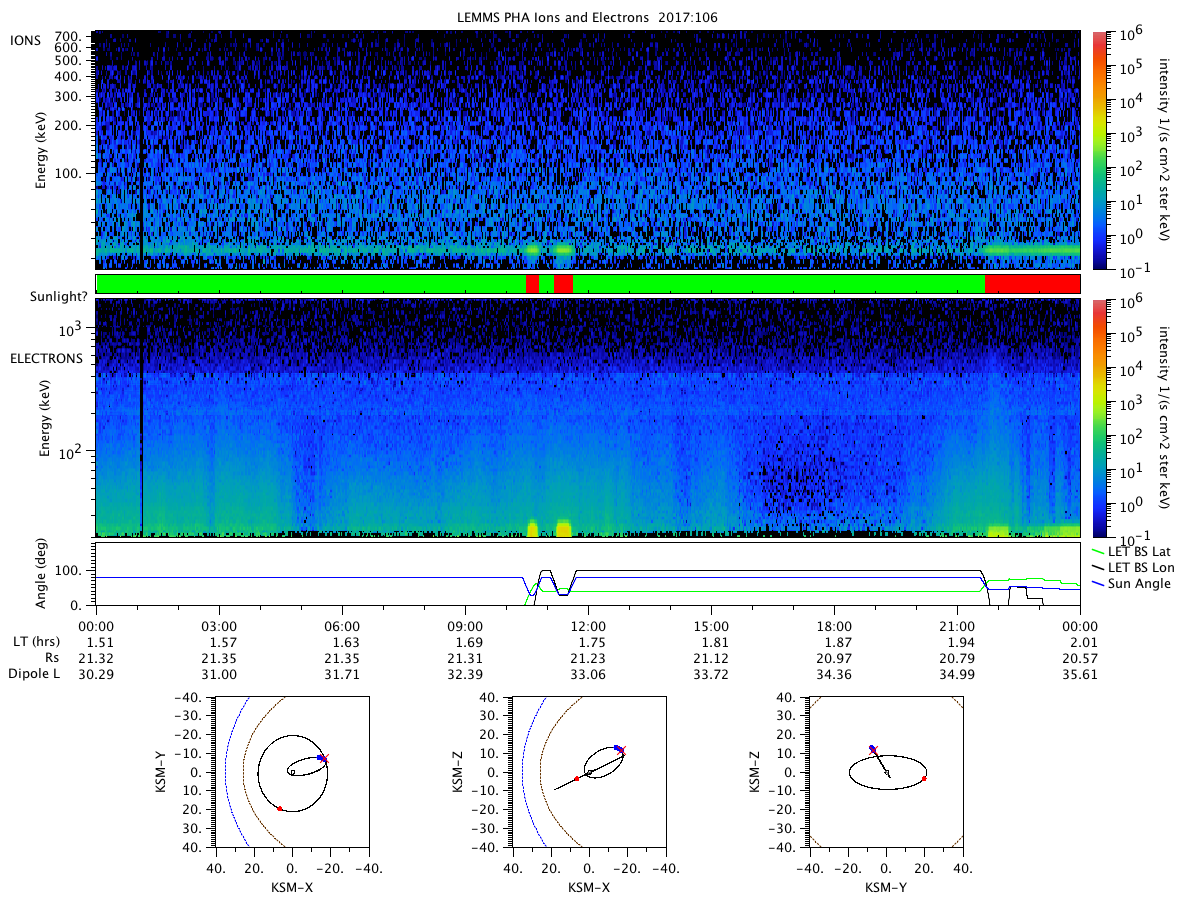Screen dimensions: 1200x900
Task: Click the electrons intensity color bar
Action: tap(1100, 418)
